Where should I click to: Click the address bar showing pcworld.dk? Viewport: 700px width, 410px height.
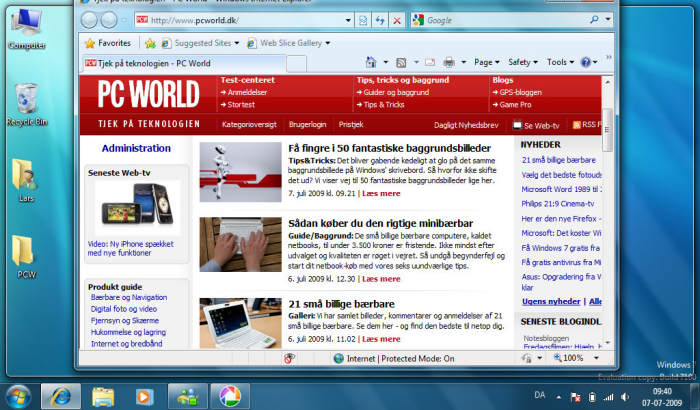(x=239, y=20)
